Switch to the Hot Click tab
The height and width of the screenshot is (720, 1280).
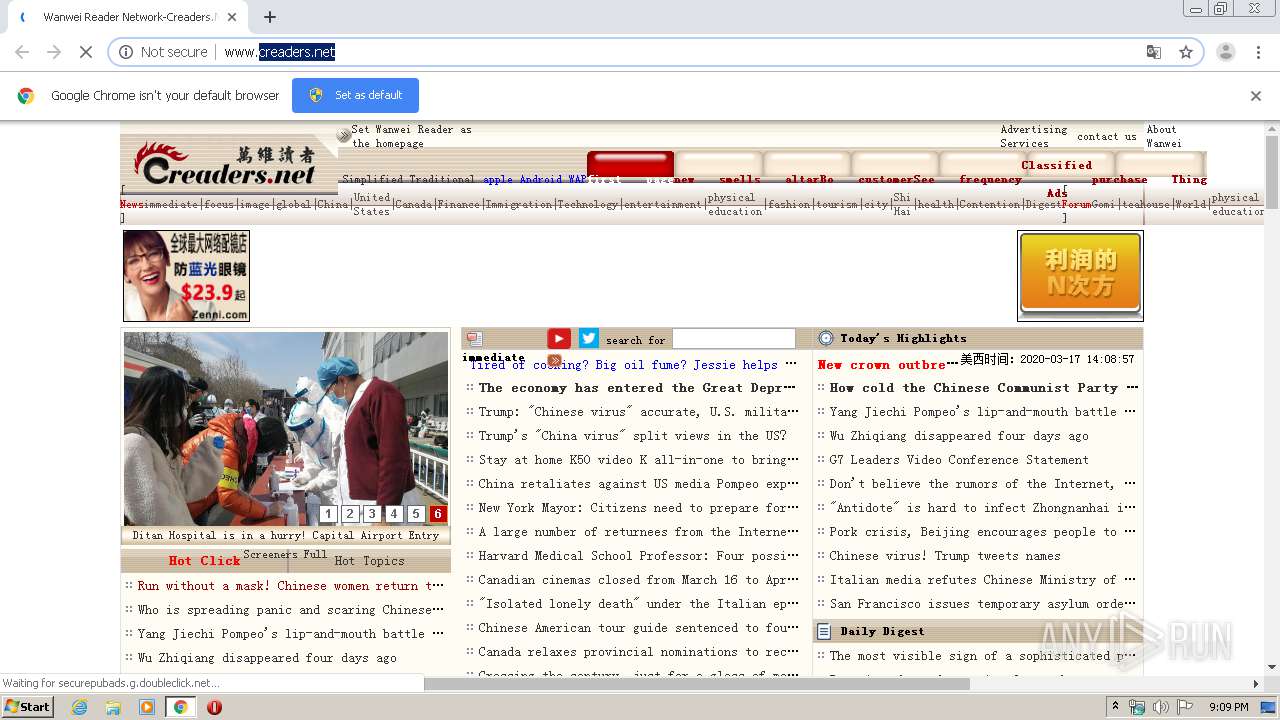204,561
